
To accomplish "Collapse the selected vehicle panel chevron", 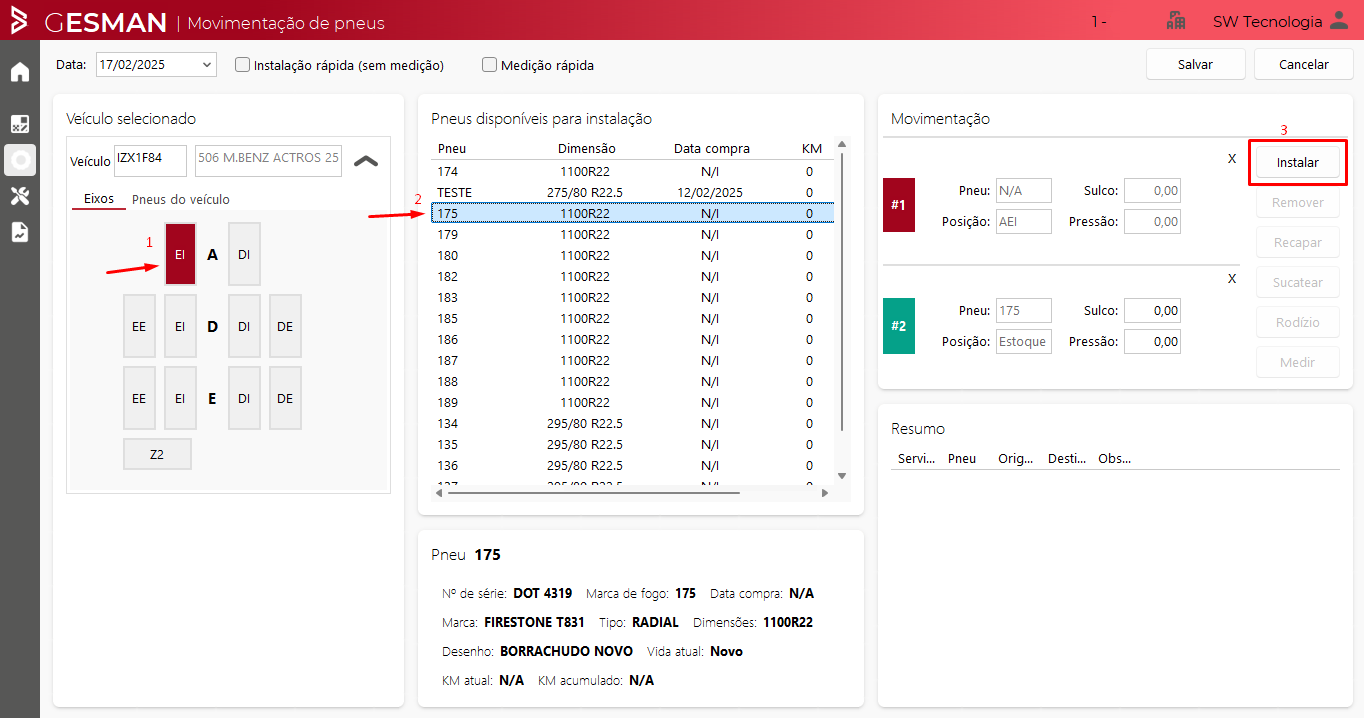I will click(x=366, y=160).
